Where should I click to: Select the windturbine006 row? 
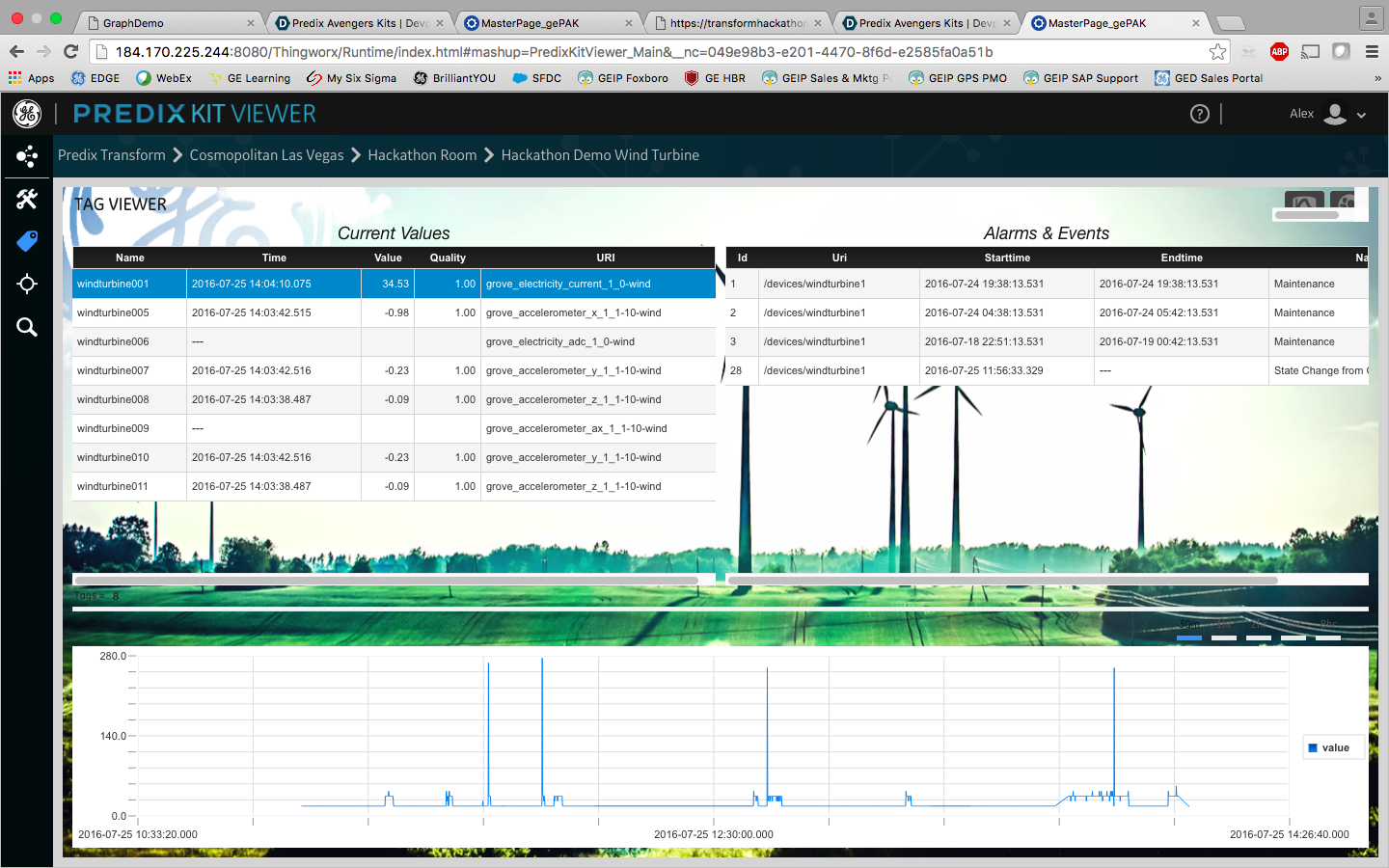point(394,341)
